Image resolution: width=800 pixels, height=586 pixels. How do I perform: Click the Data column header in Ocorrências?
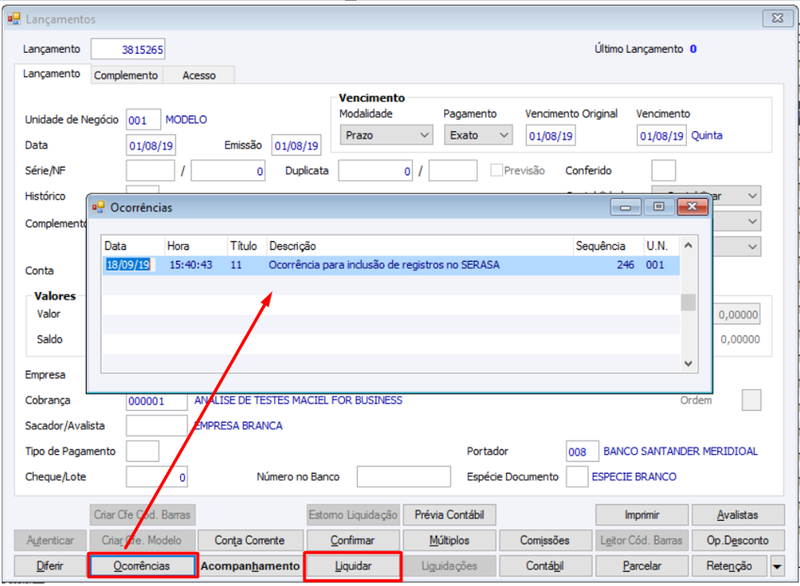[134, 246]
